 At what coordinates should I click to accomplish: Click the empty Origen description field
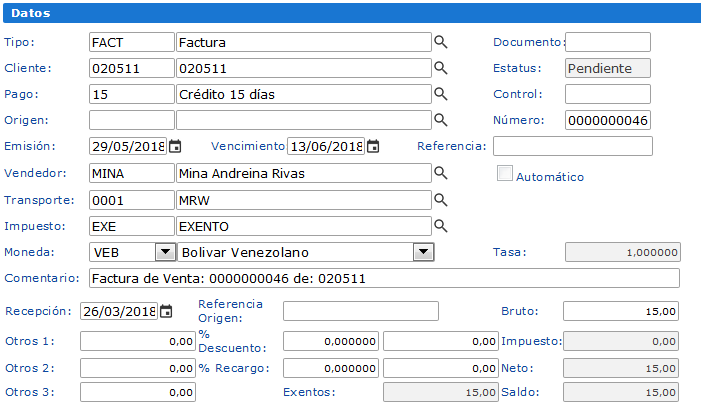(x=304, y=120)
